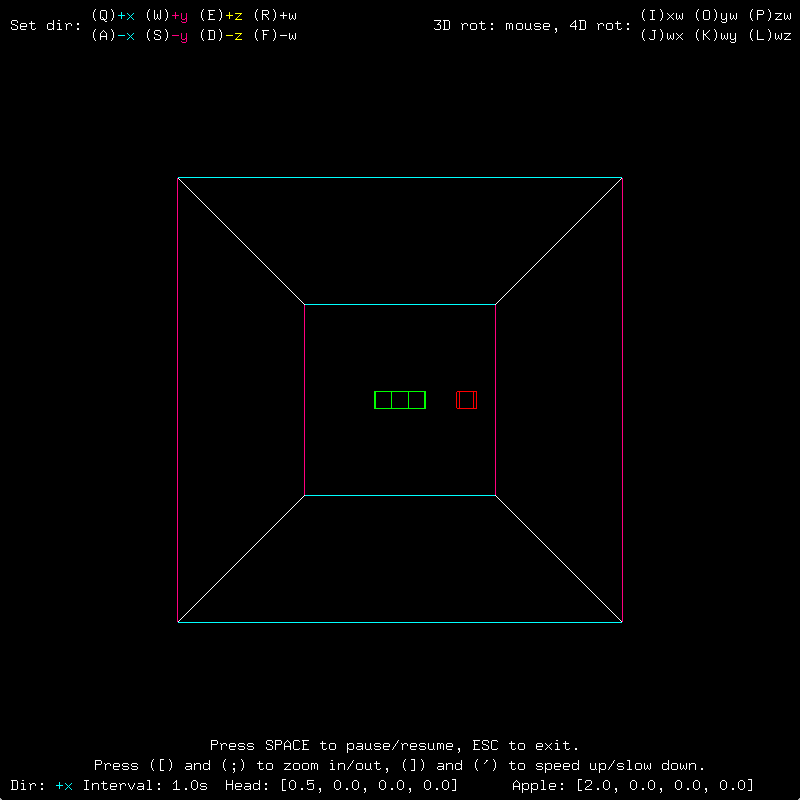Click the Interval 1.0s status text
The width and height of the screenshot is (800, 800).
[x=145, y=785]
